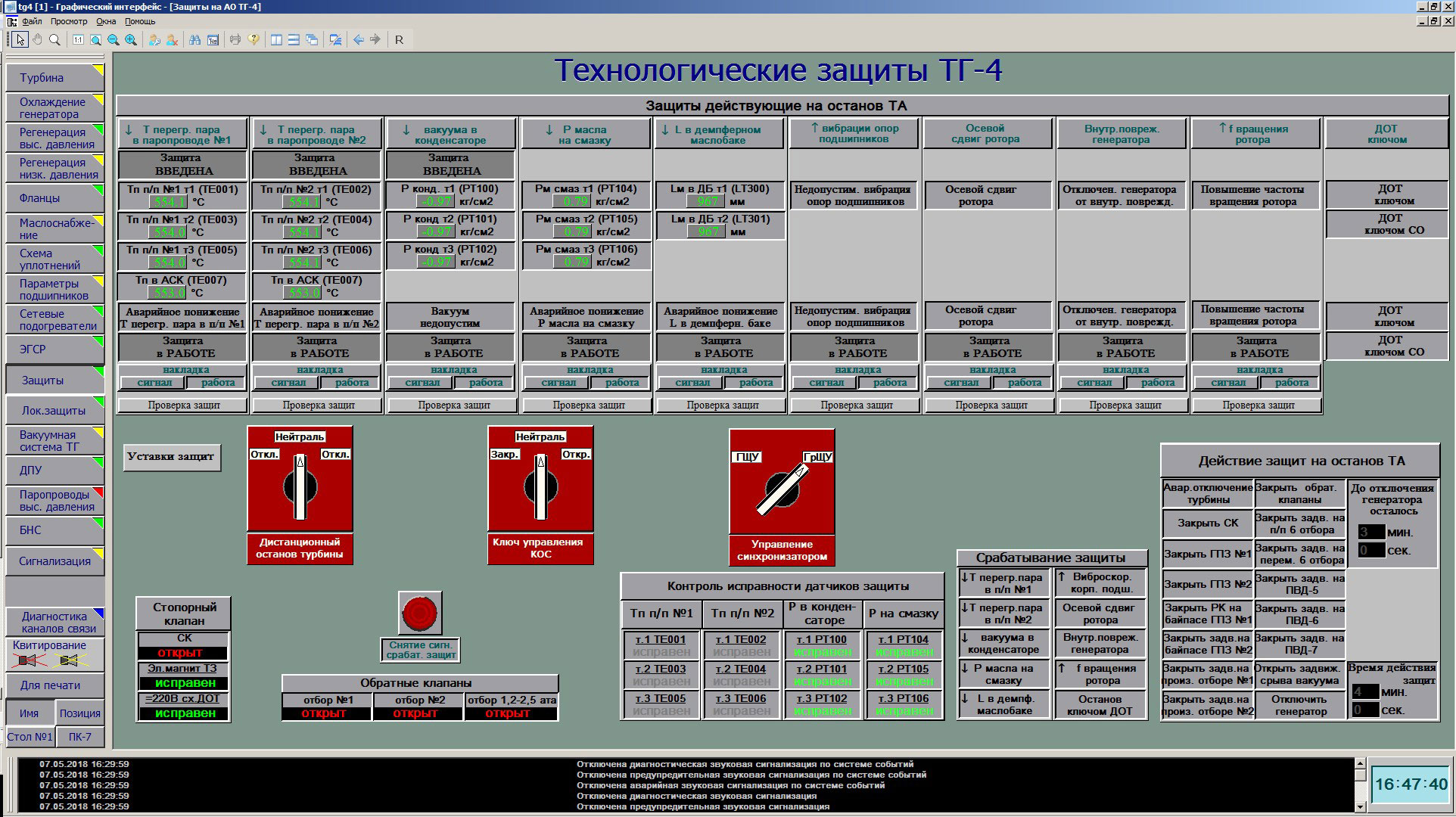
Task: Cascade windows via toolbar icon
Action: click(312, 39)
